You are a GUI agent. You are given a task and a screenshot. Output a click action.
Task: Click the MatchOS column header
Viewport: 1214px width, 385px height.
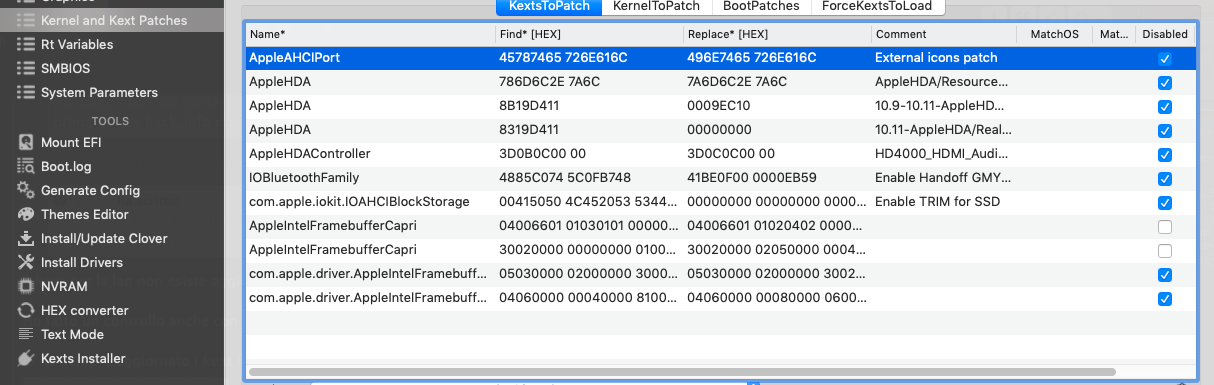tap(1054, 34)
